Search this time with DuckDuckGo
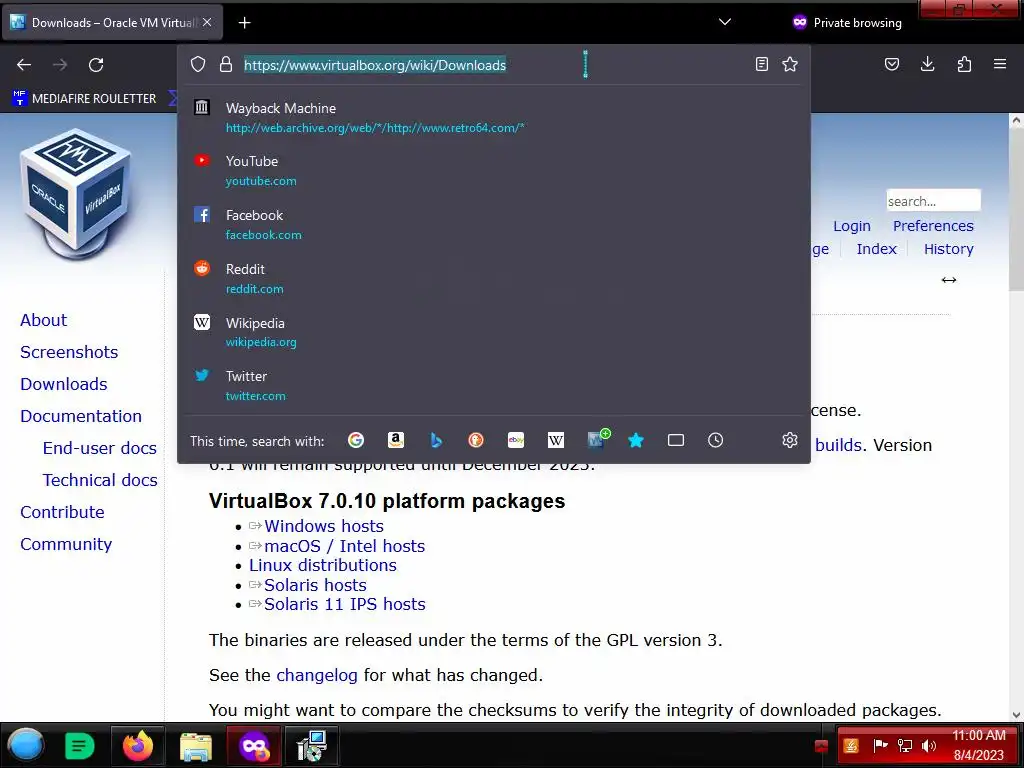The width and height of the screenshot is (1024, 768). pyautogui.click(x=476, y=440)
